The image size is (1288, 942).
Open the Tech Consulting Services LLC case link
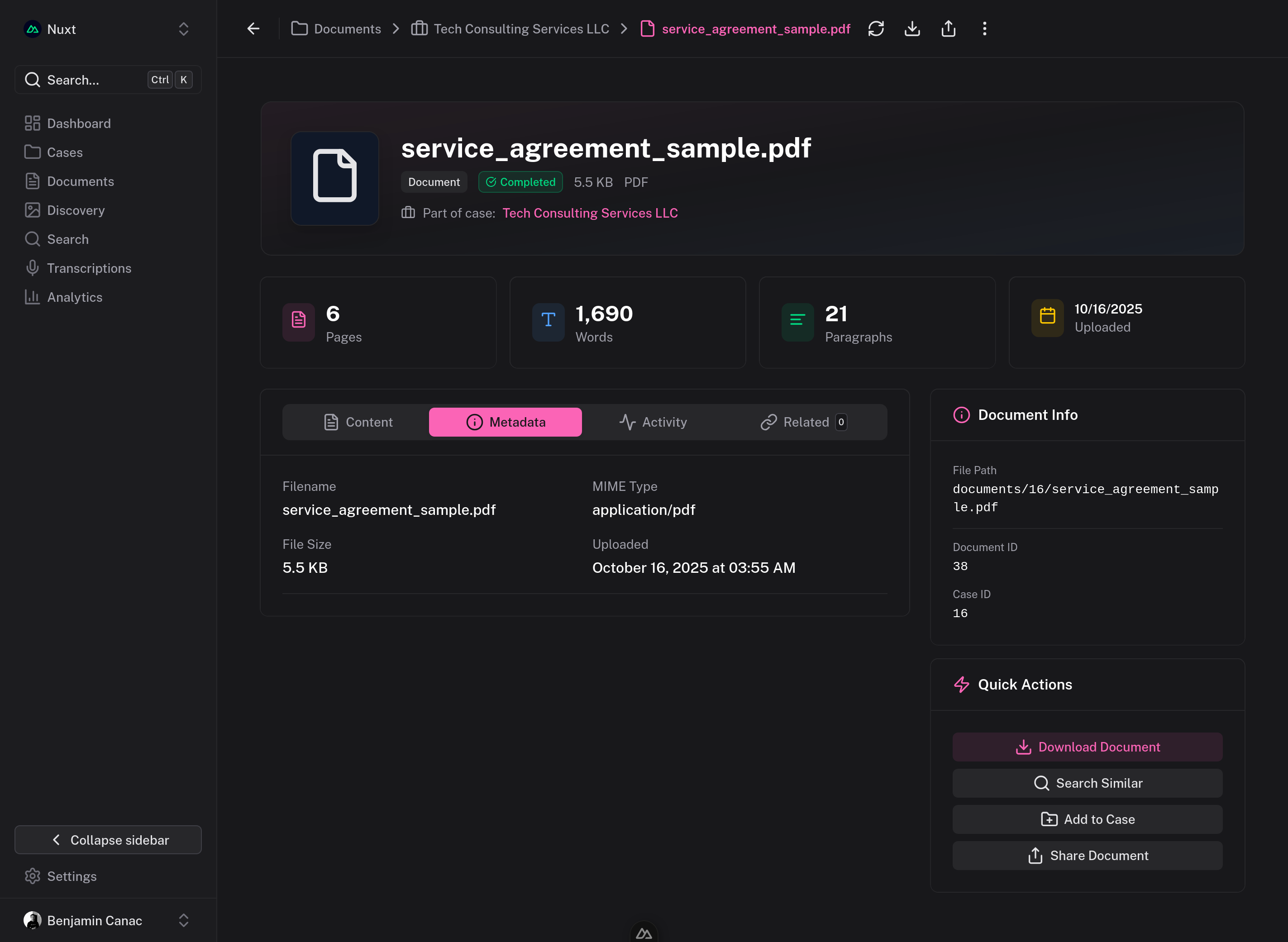pos(590,213)
